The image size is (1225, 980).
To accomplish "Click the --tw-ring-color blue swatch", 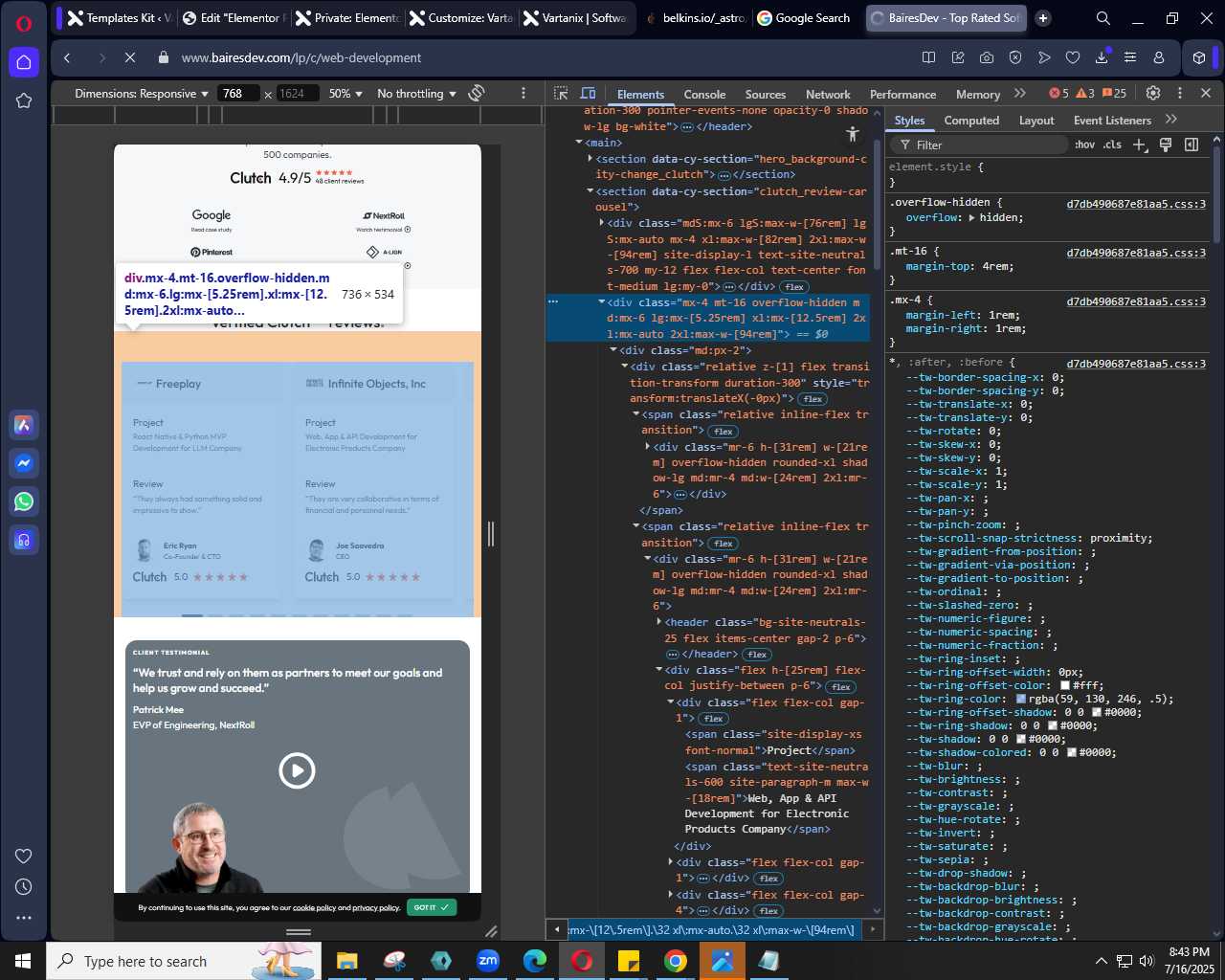I will pos(1021,699).
